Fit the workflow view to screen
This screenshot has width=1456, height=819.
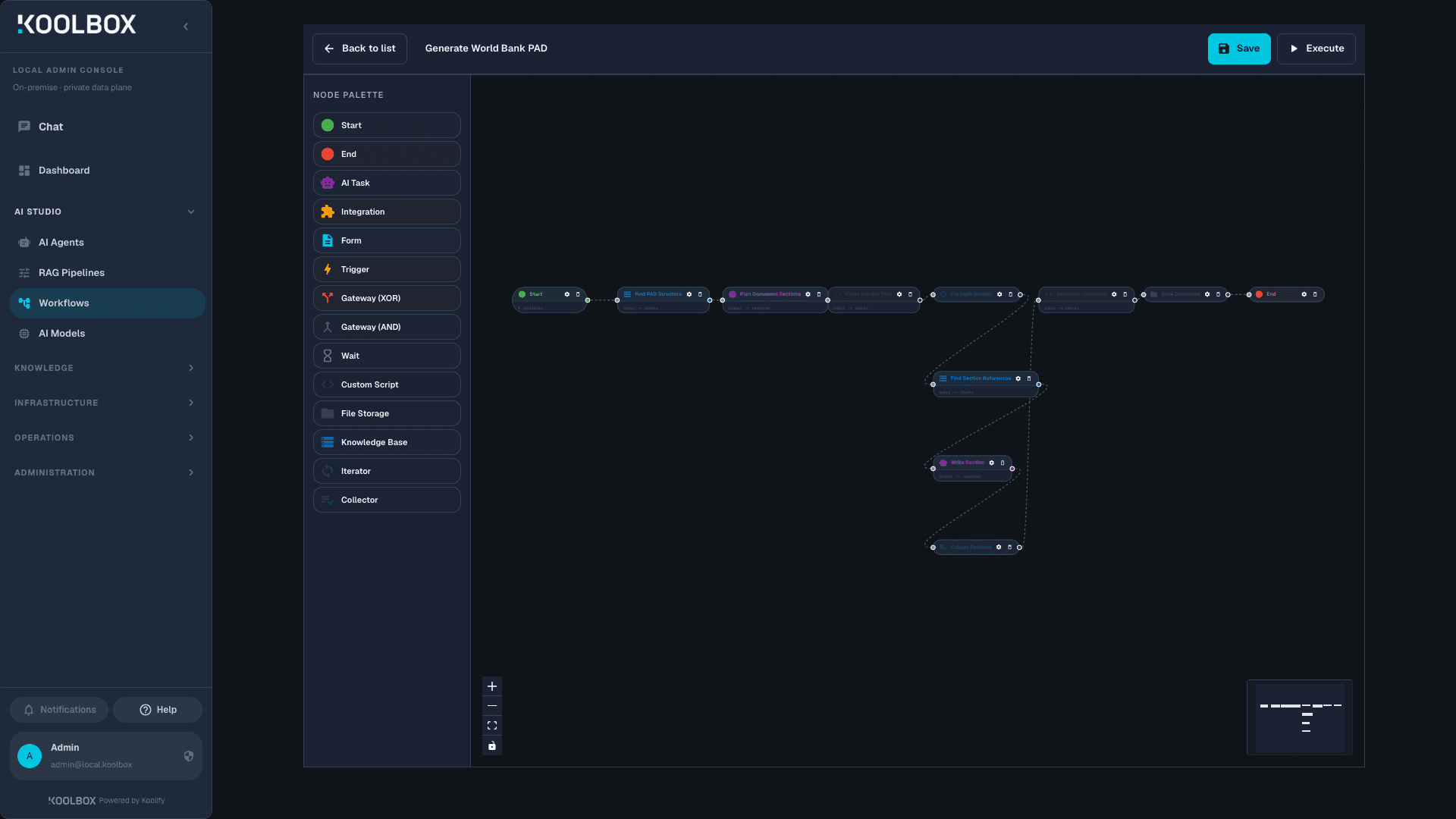(492, 726)
